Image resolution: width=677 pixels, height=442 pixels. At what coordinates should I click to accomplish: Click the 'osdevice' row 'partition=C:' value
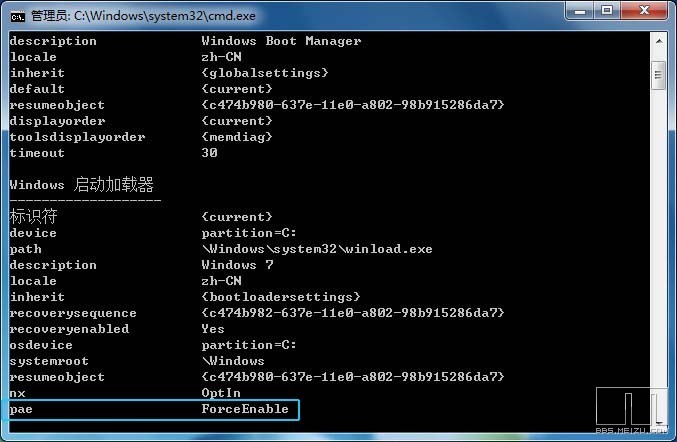pyautogui.click(x=249, y=345)
